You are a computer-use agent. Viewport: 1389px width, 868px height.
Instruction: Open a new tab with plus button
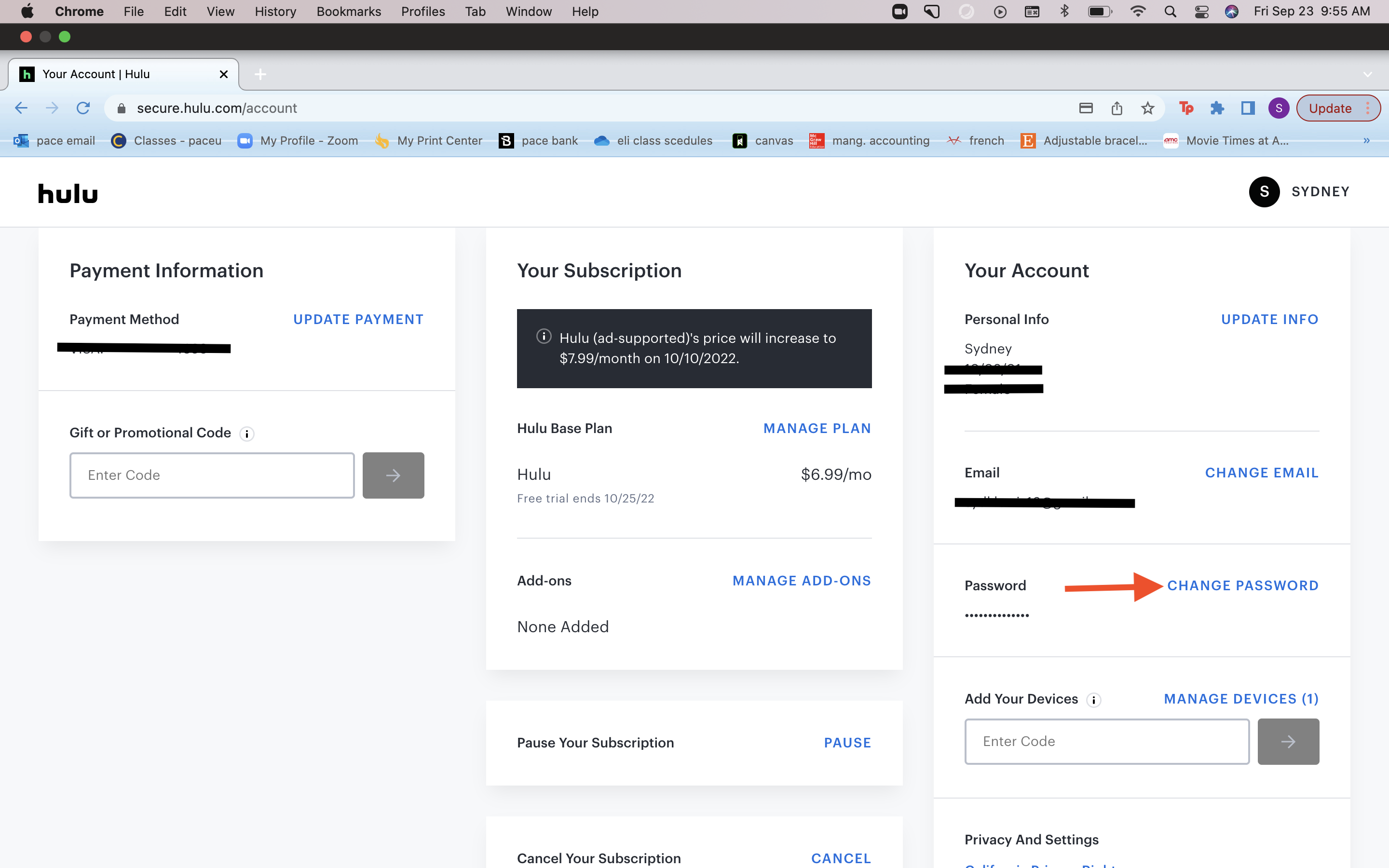[x=260, y=74]
